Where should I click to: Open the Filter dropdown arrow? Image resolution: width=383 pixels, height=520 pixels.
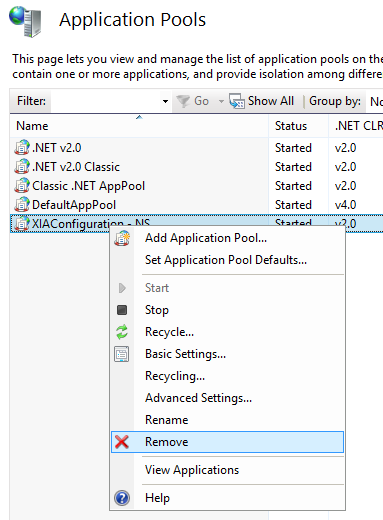tap(165, 101)
